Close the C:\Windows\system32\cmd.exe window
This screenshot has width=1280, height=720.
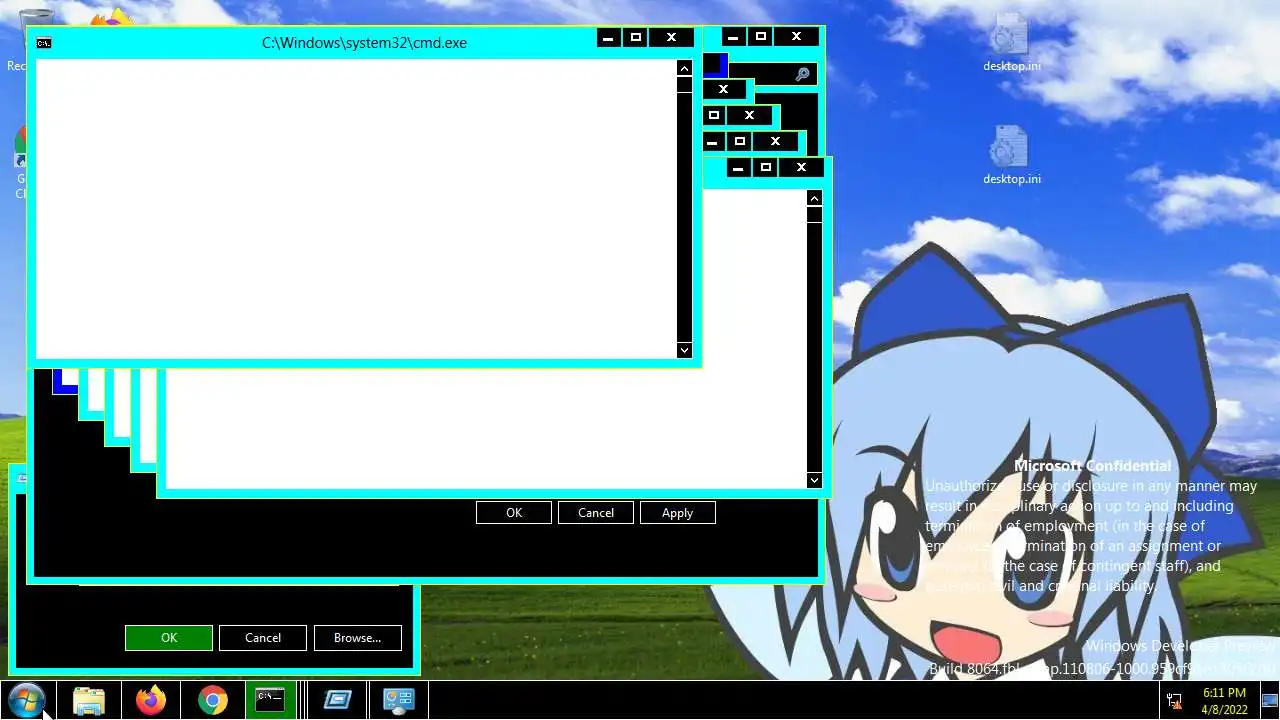[x=672, y=38]
